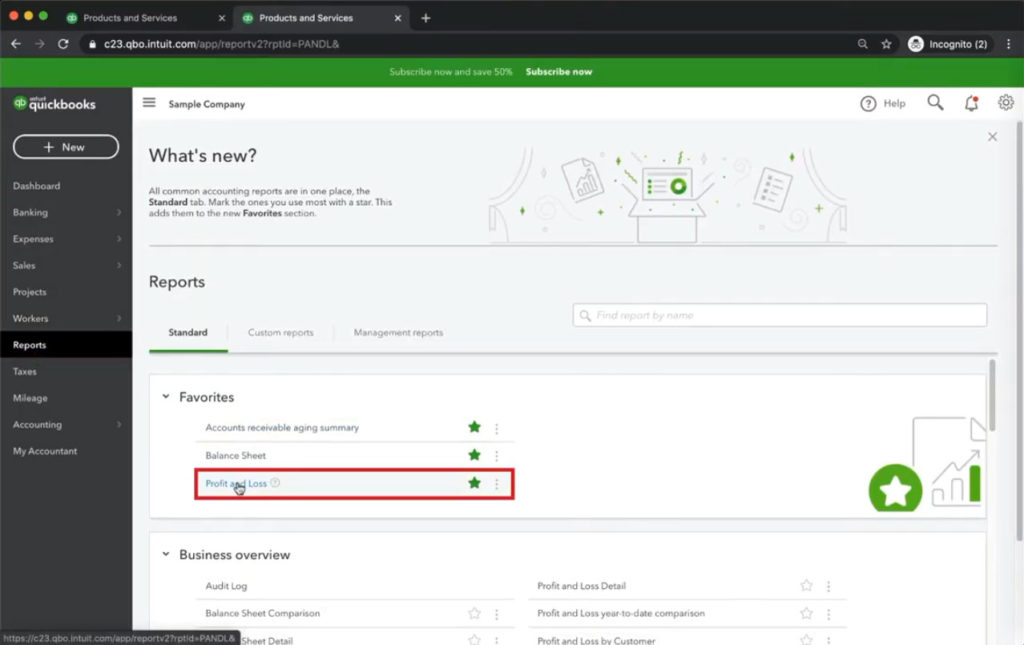Image resolution: width=1024 pixels, height=645 pixels.
Task: Open the search magnifier in QuickBooks header
Action: [x=935, y=103]
